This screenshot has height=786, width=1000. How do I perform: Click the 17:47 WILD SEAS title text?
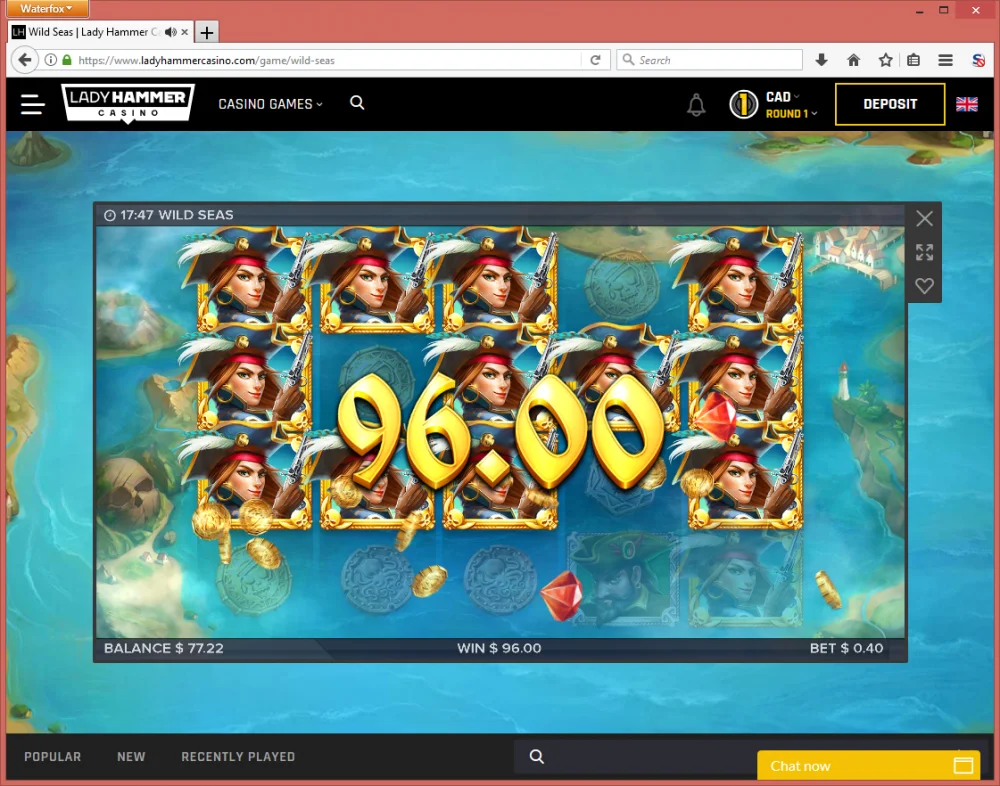pyautogui.click(x=177, y=215)
